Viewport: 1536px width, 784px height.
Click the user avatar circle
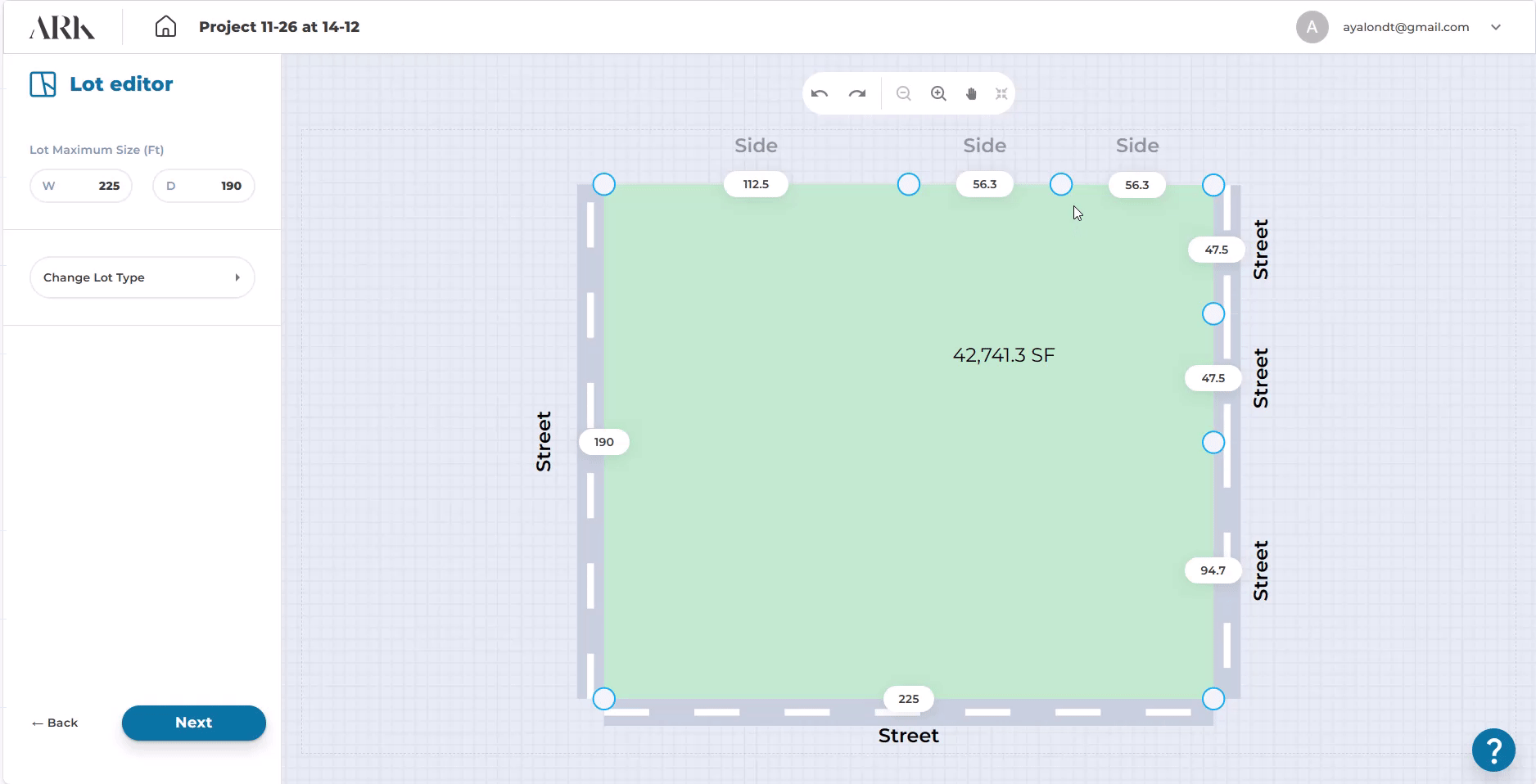coord(1312,27)
